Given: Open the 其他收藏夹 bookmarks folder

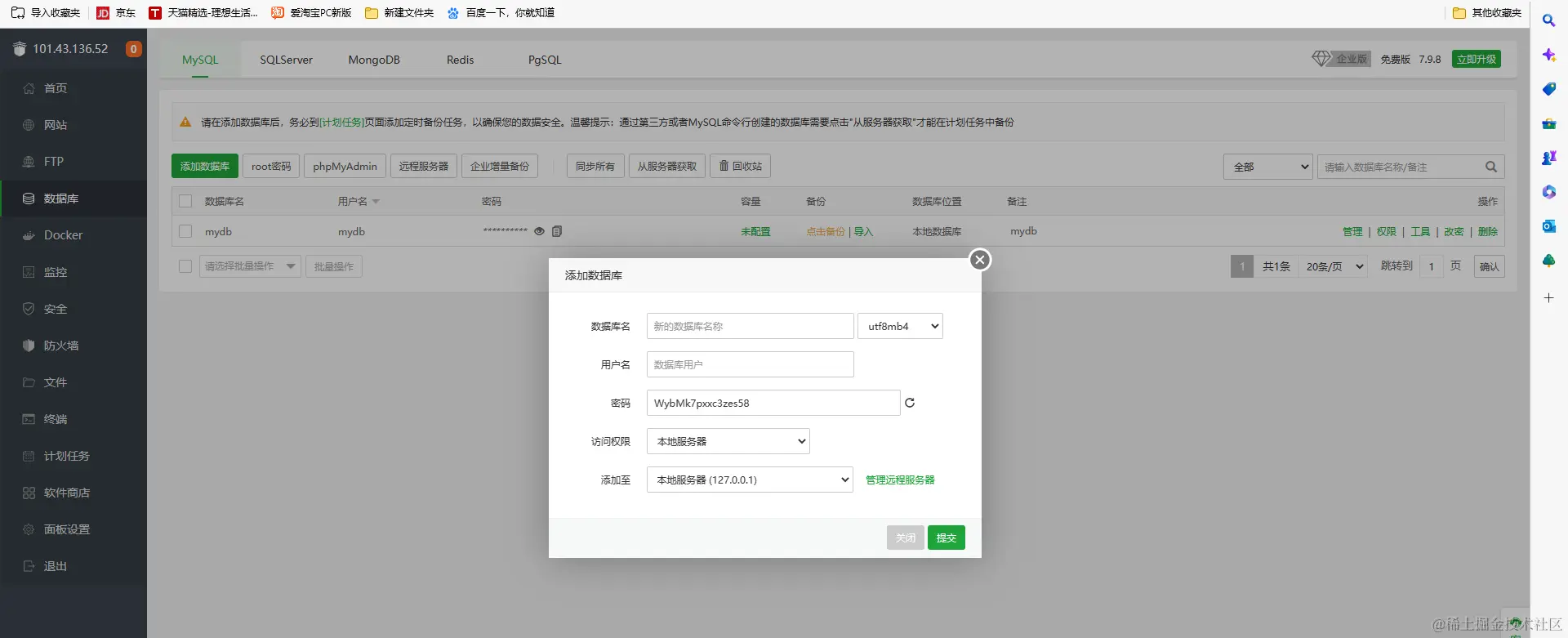Looking at the screenshot, I should coord(1487,12).
